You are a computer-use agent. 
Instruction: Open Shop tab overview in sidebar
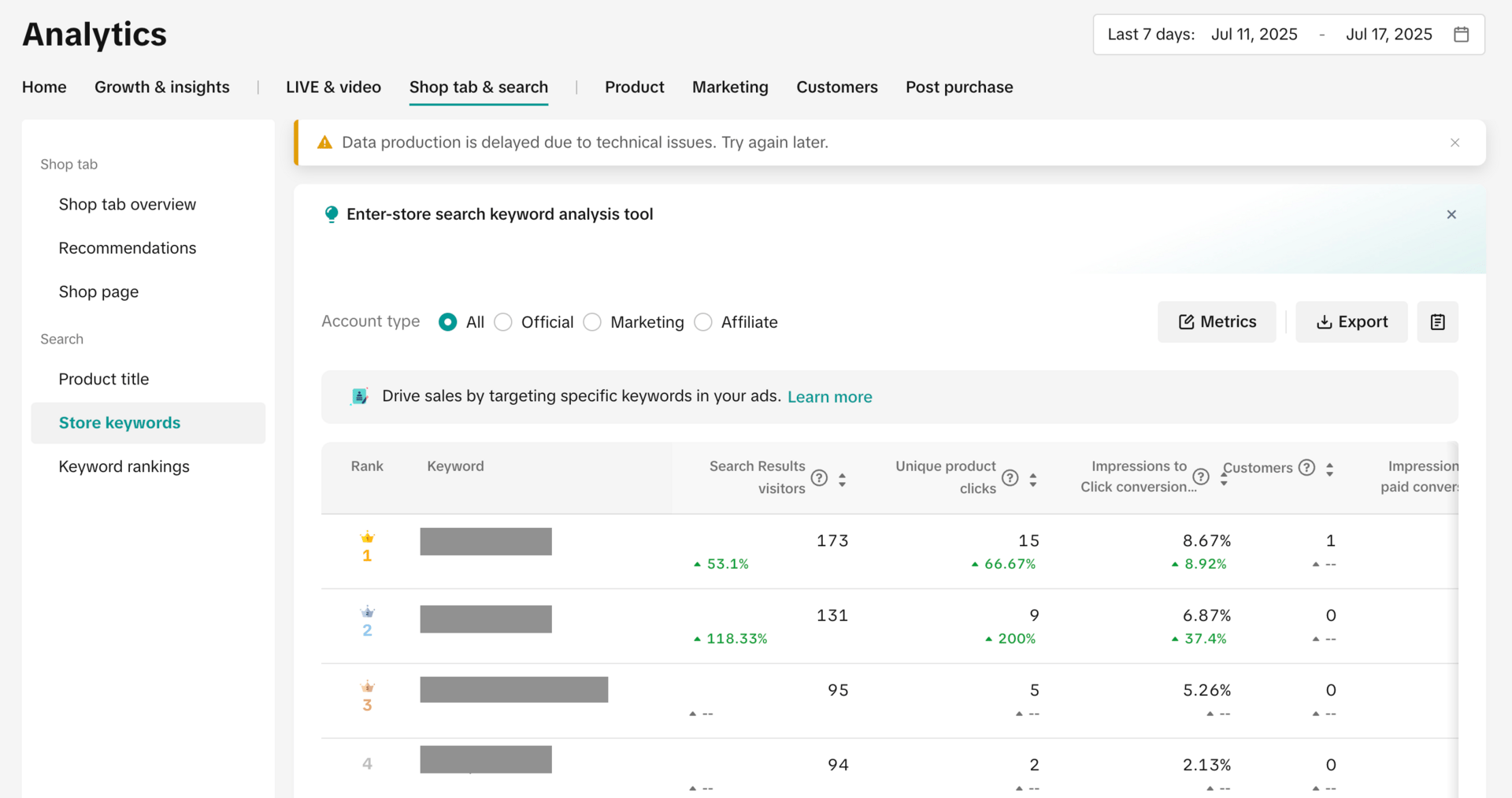click(148, 205)
